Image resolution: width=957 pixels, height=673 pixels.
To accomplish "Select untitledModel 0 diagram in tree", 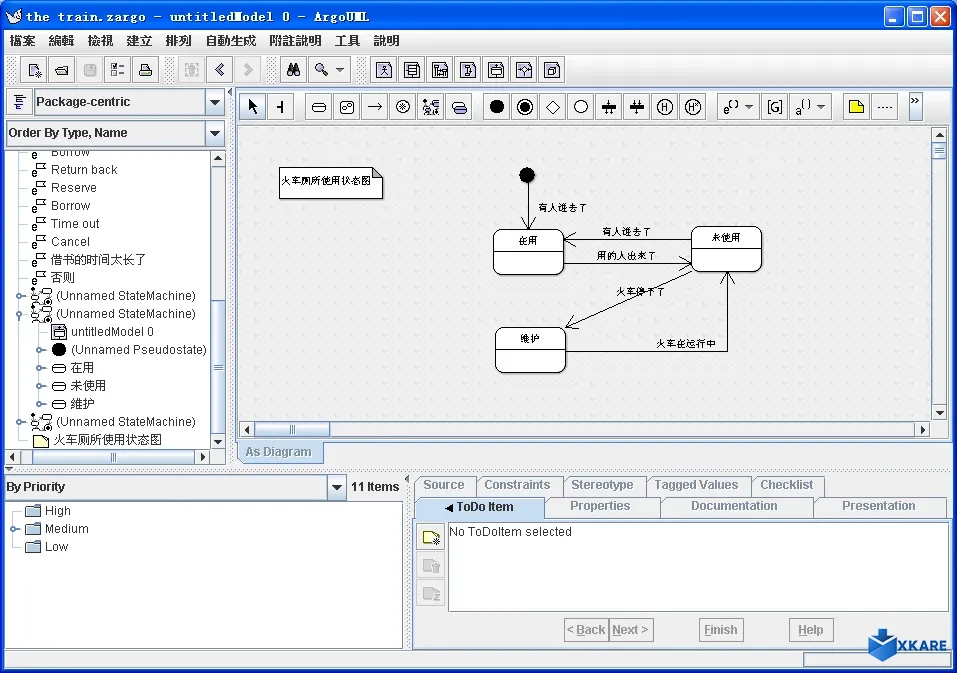I will pos(103,332).
